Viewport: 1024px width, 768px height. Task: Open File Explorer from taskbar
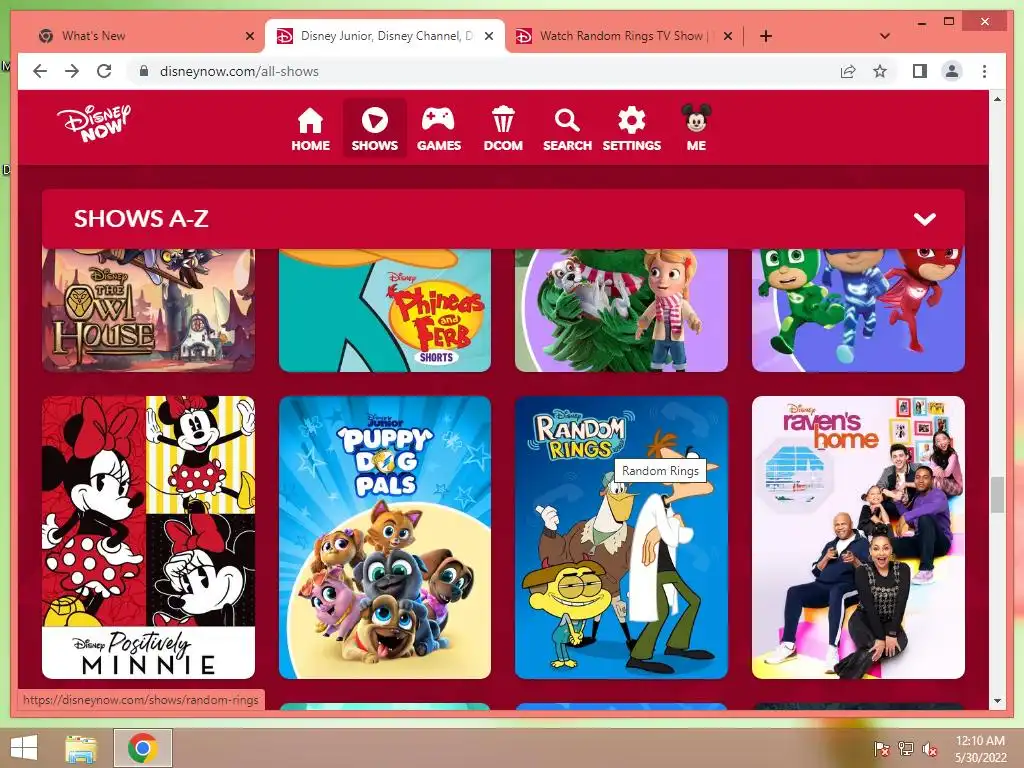(x=81, y=748)
